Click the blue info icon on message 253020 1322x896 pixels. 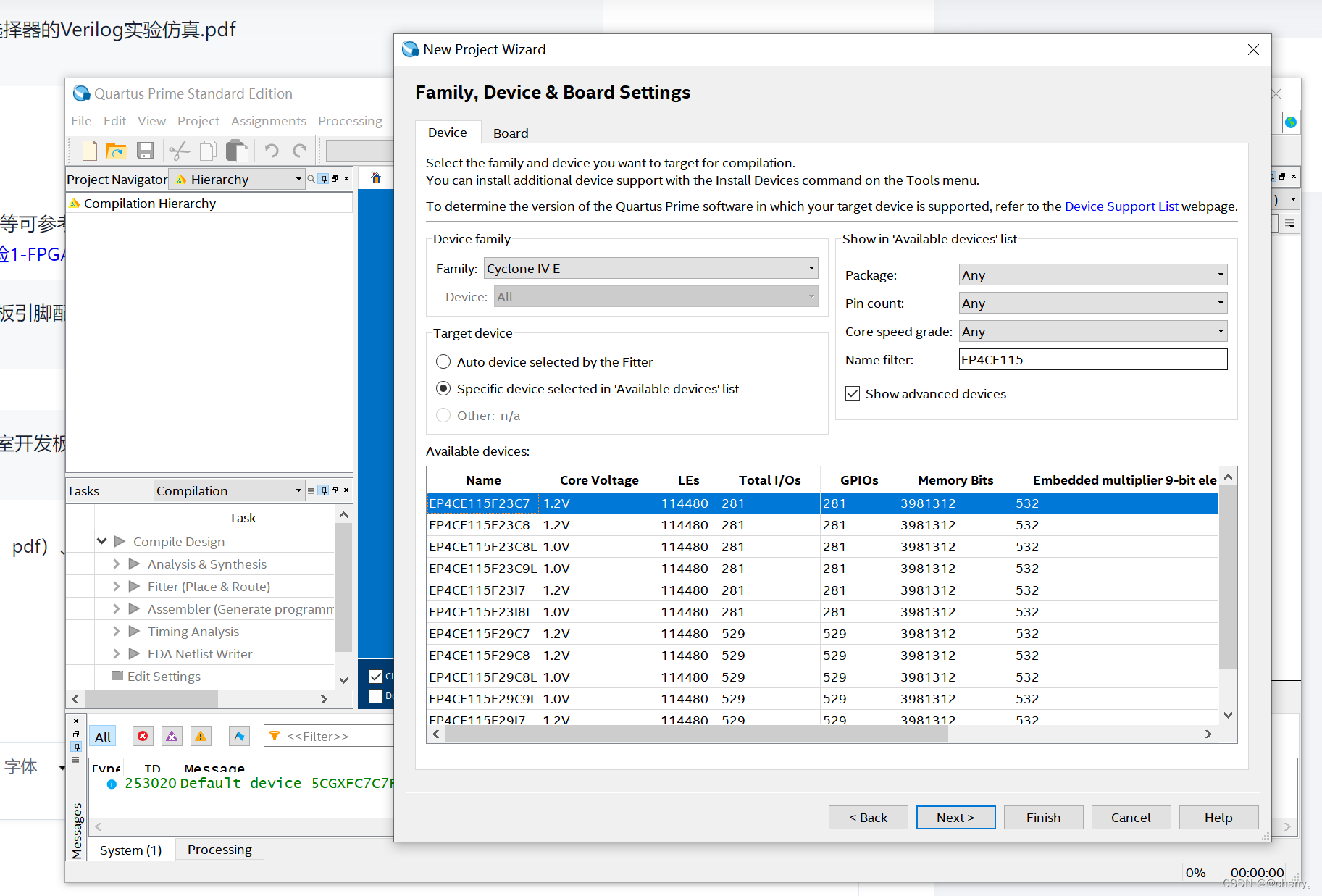112,784
